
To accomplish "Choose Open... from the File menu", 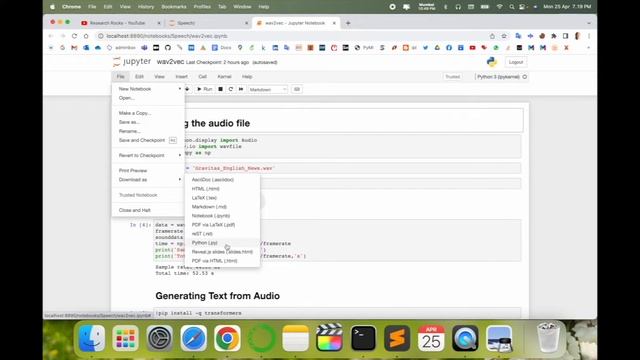I will click(148, 98).
